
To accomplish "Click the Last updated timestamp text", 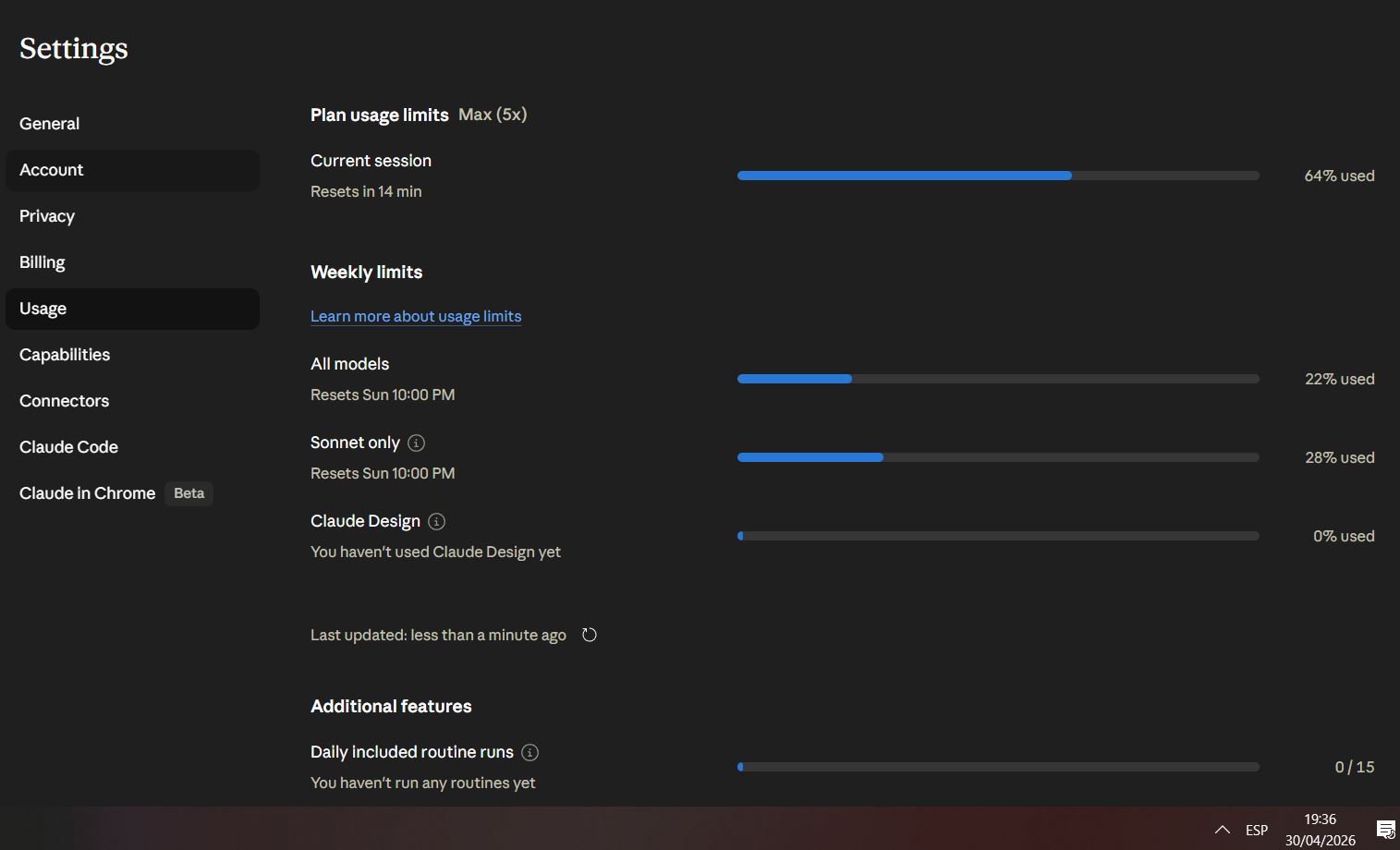I will pyautogui.click(x=438, y=635).
